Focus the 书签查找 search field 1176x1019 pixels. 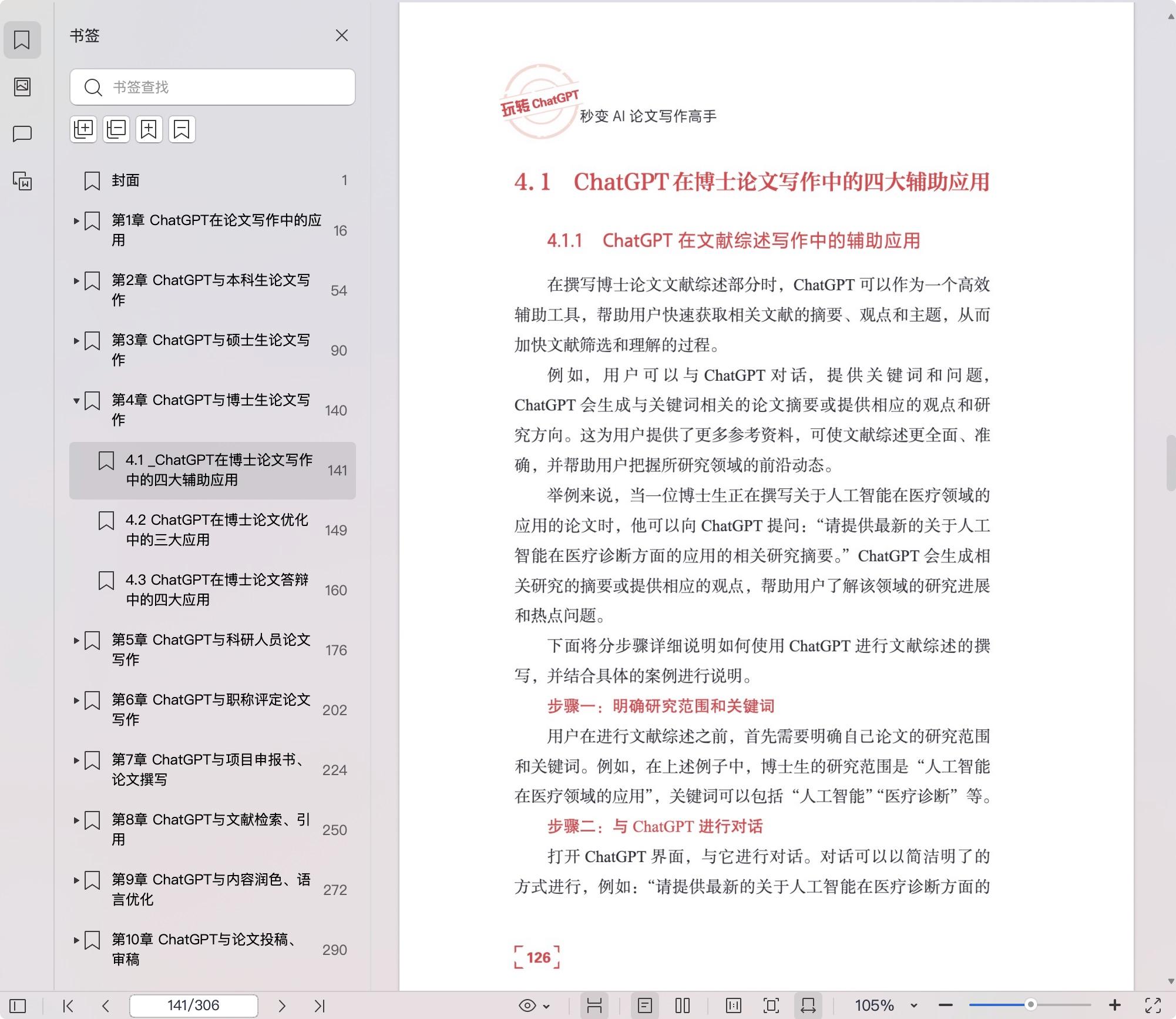(x=213, y=87)
